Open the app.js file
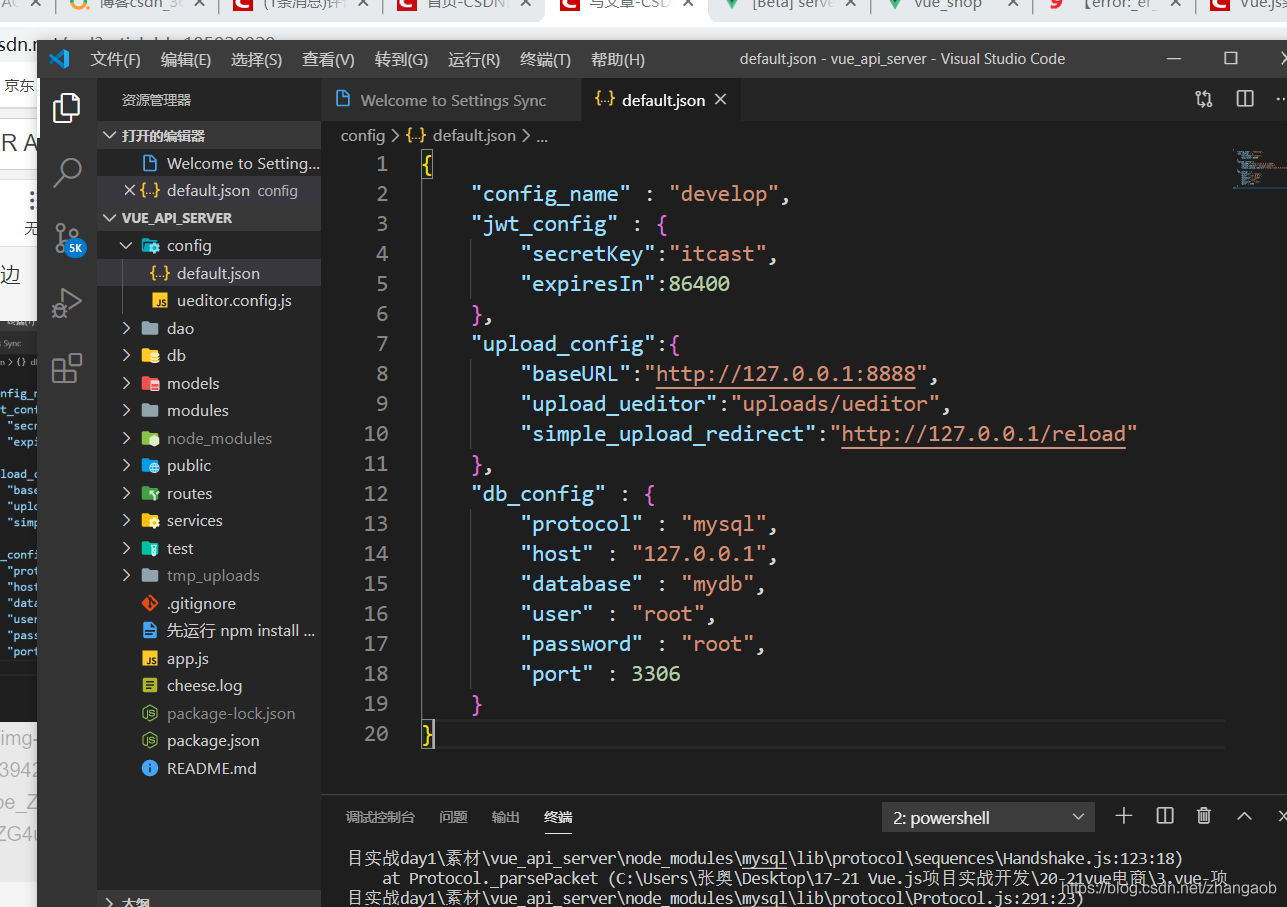Screen dimensions: 1287x907 pyautogui.click(x=209, y=658)
